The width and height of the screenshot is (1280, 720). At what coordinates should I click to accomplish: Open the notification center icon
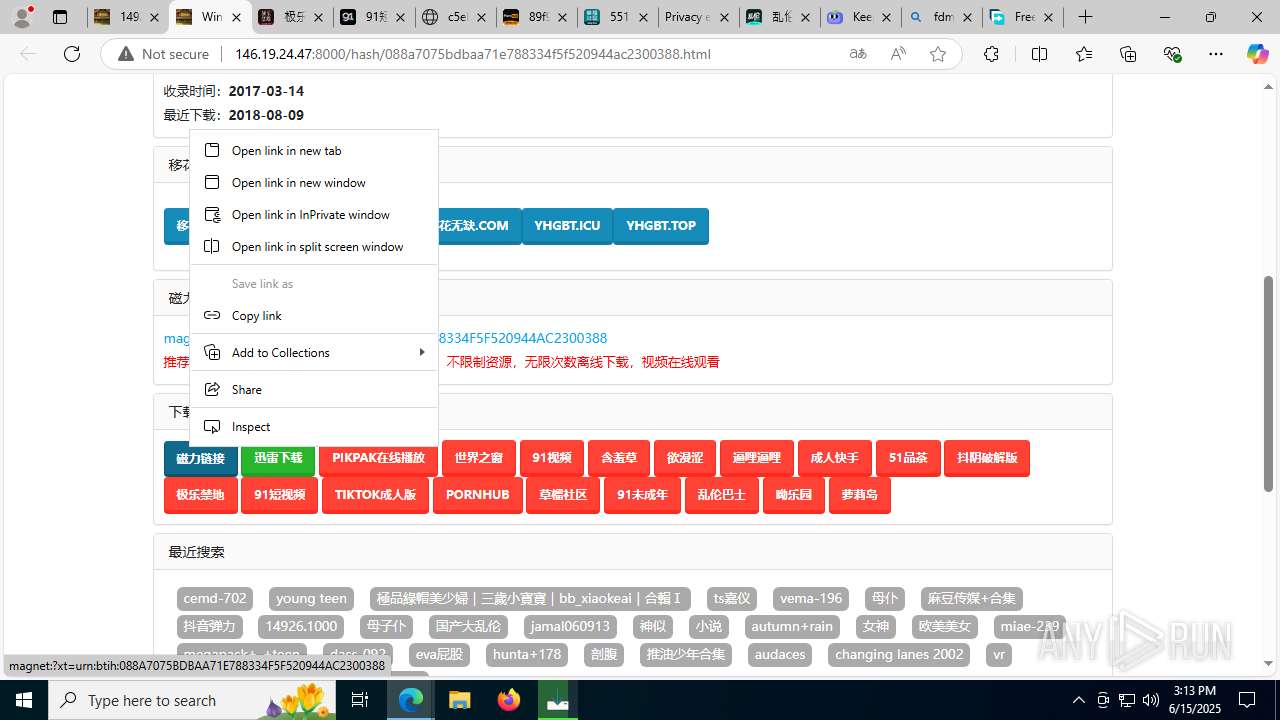[x=1248, y=700]
